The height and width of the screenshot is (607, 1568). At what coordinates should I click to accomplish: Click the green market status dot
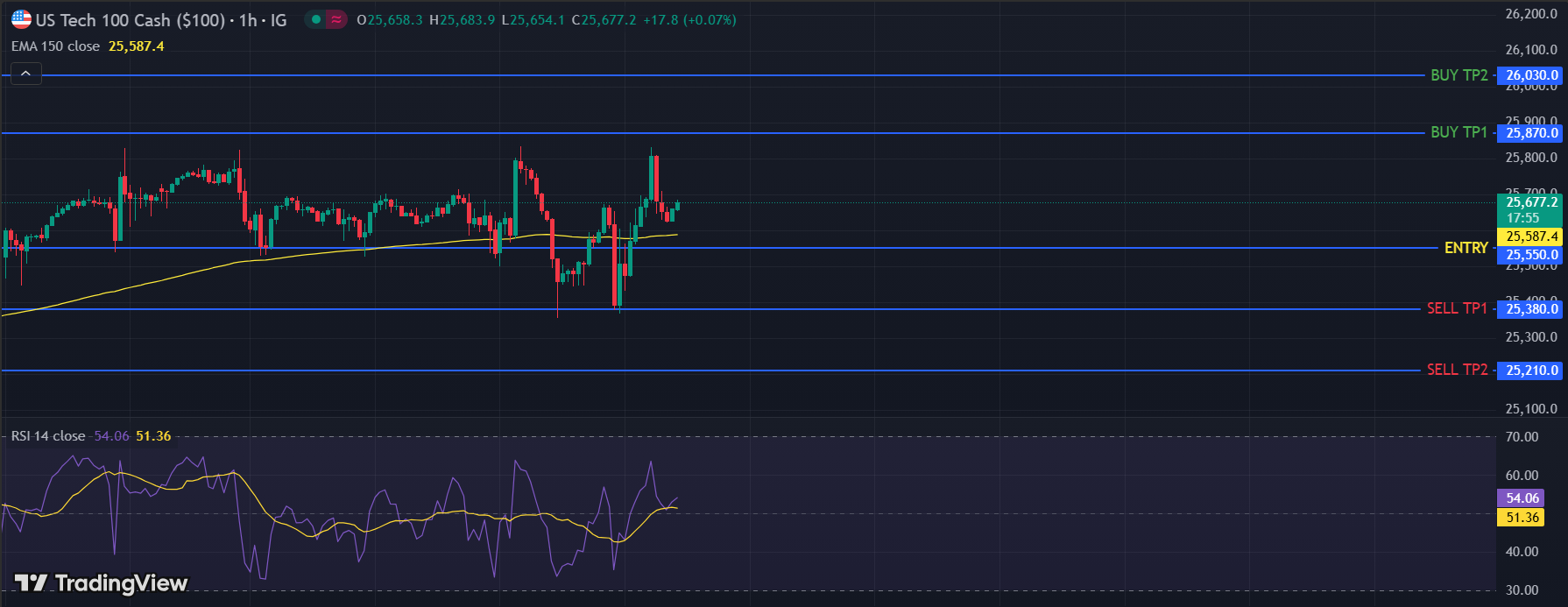click(x=316, y=19)
